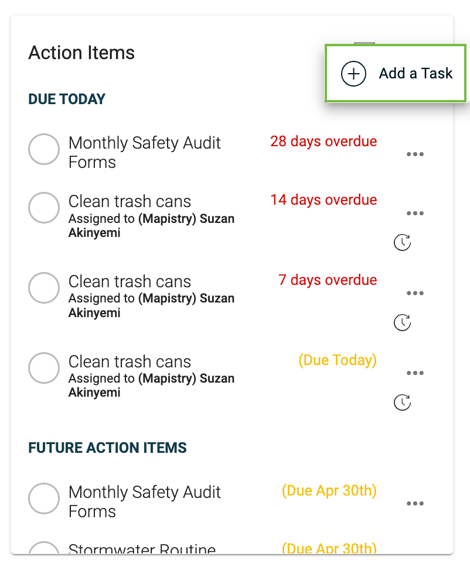Select the Add a Task menu option
Screen dimensions: 470x564
pos(396,73)
